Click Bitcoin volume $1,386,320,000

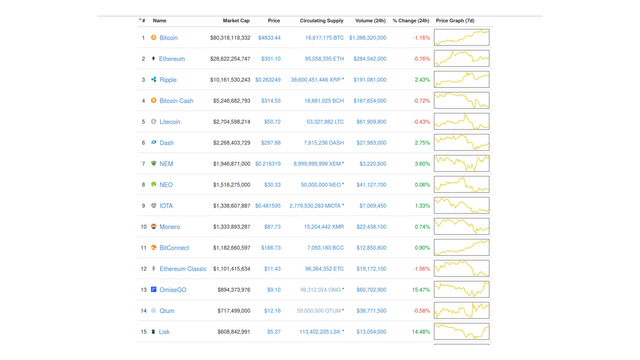(x=368, y=38)
